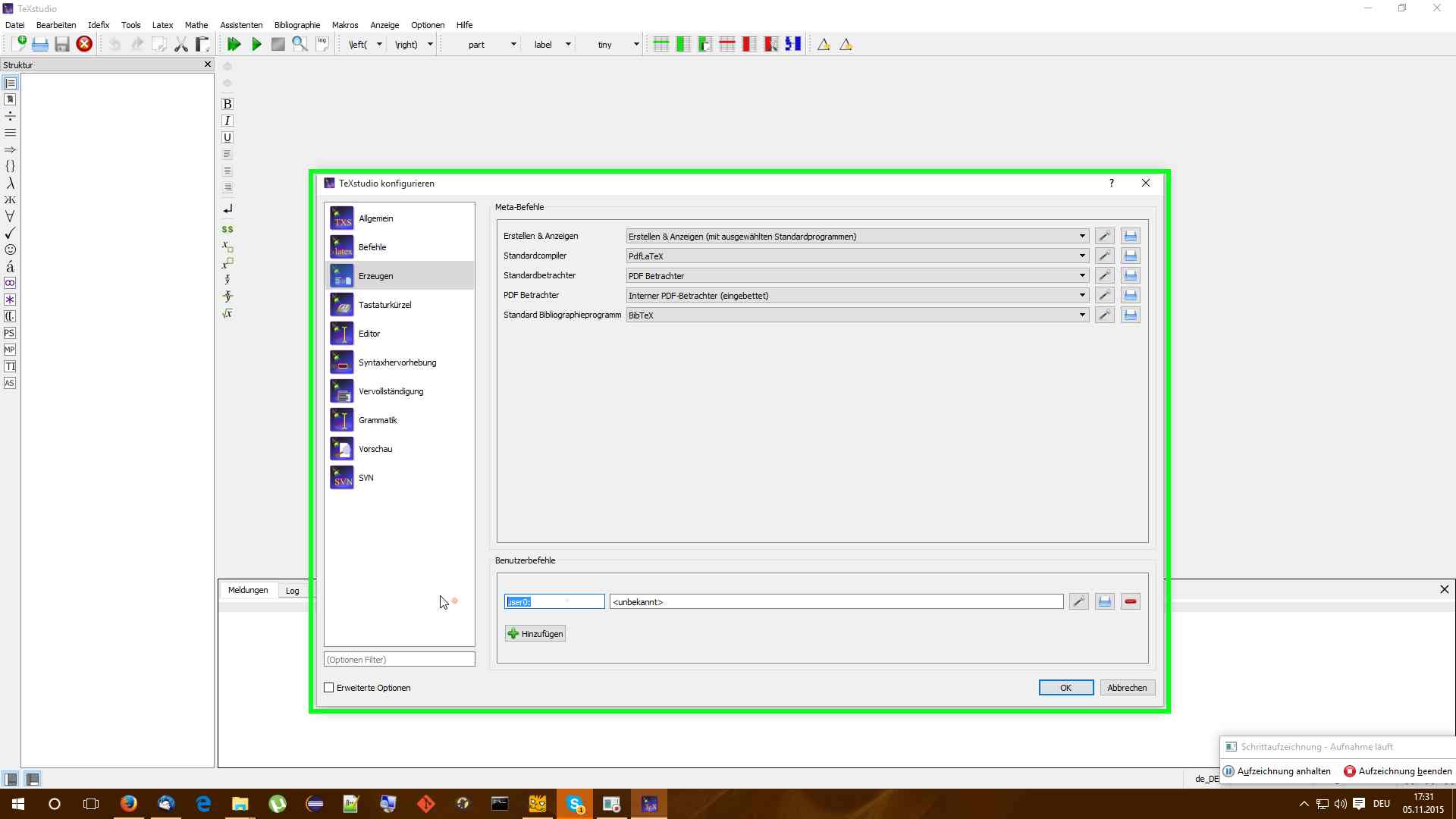Select the SVN settings category
This screenshot has height=819, width=1456.
click(400, 478)
